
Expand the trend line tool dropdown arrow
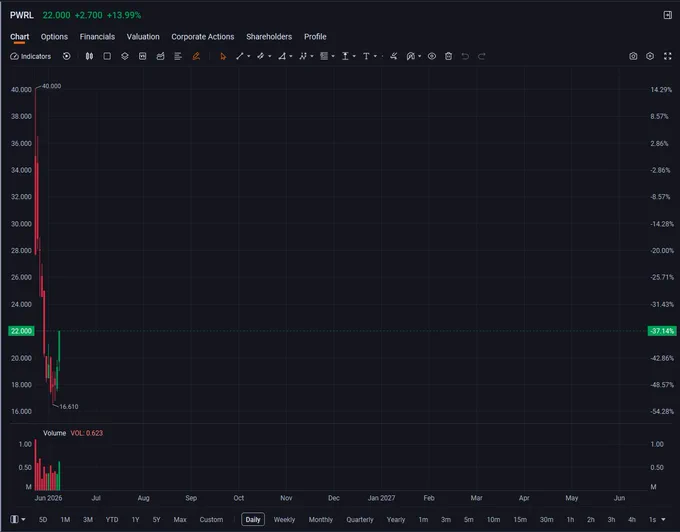tap(248, 56)
